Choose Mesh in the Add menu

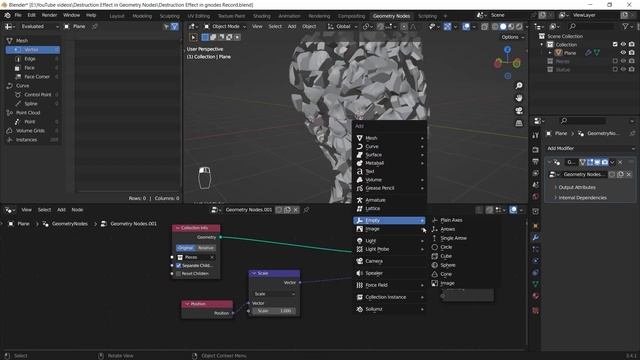(389, 138)
